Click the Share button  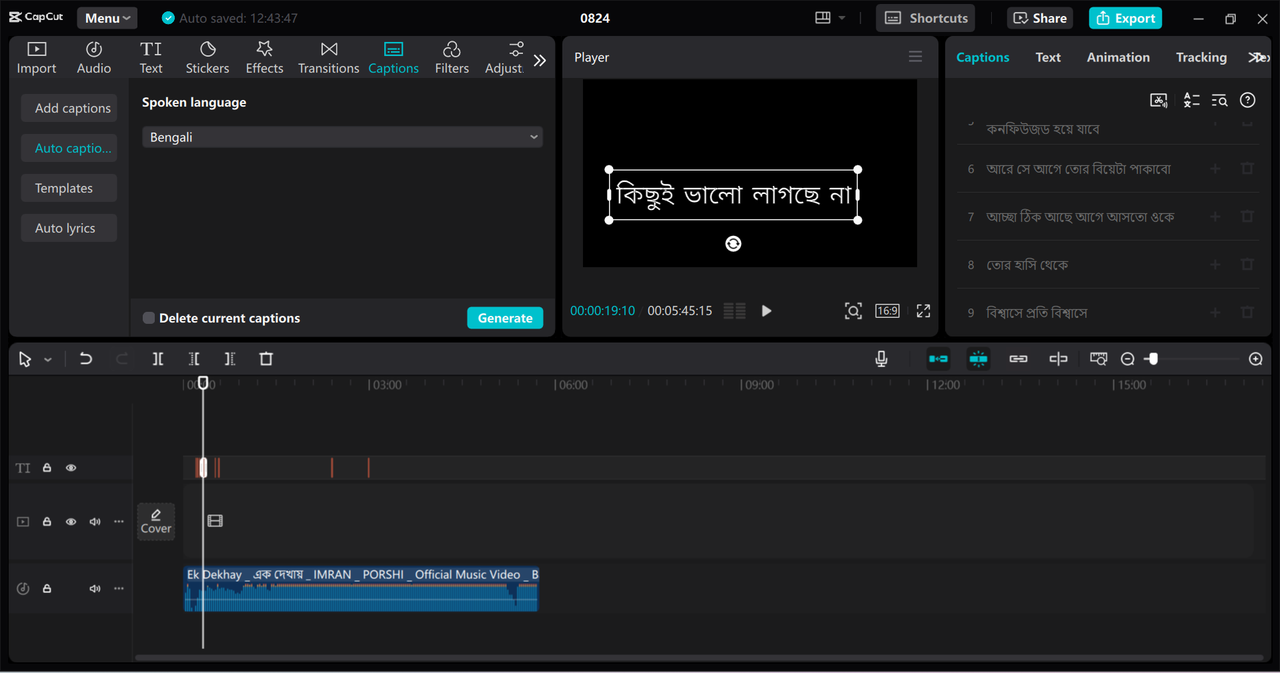[x=1038, y=18]
